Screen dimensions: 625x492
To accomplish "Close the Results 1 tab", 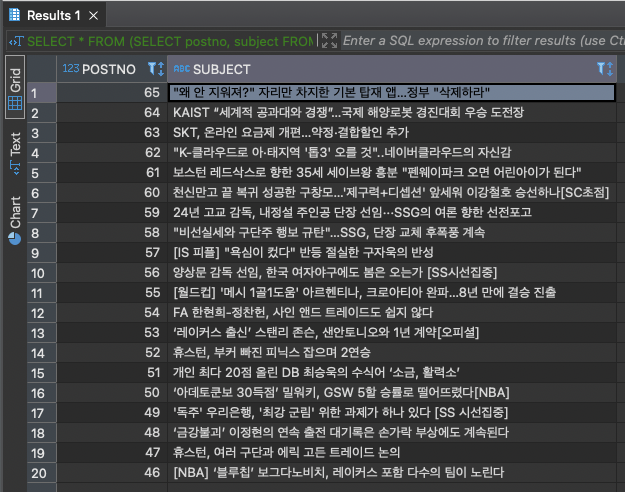I will 93,16.
